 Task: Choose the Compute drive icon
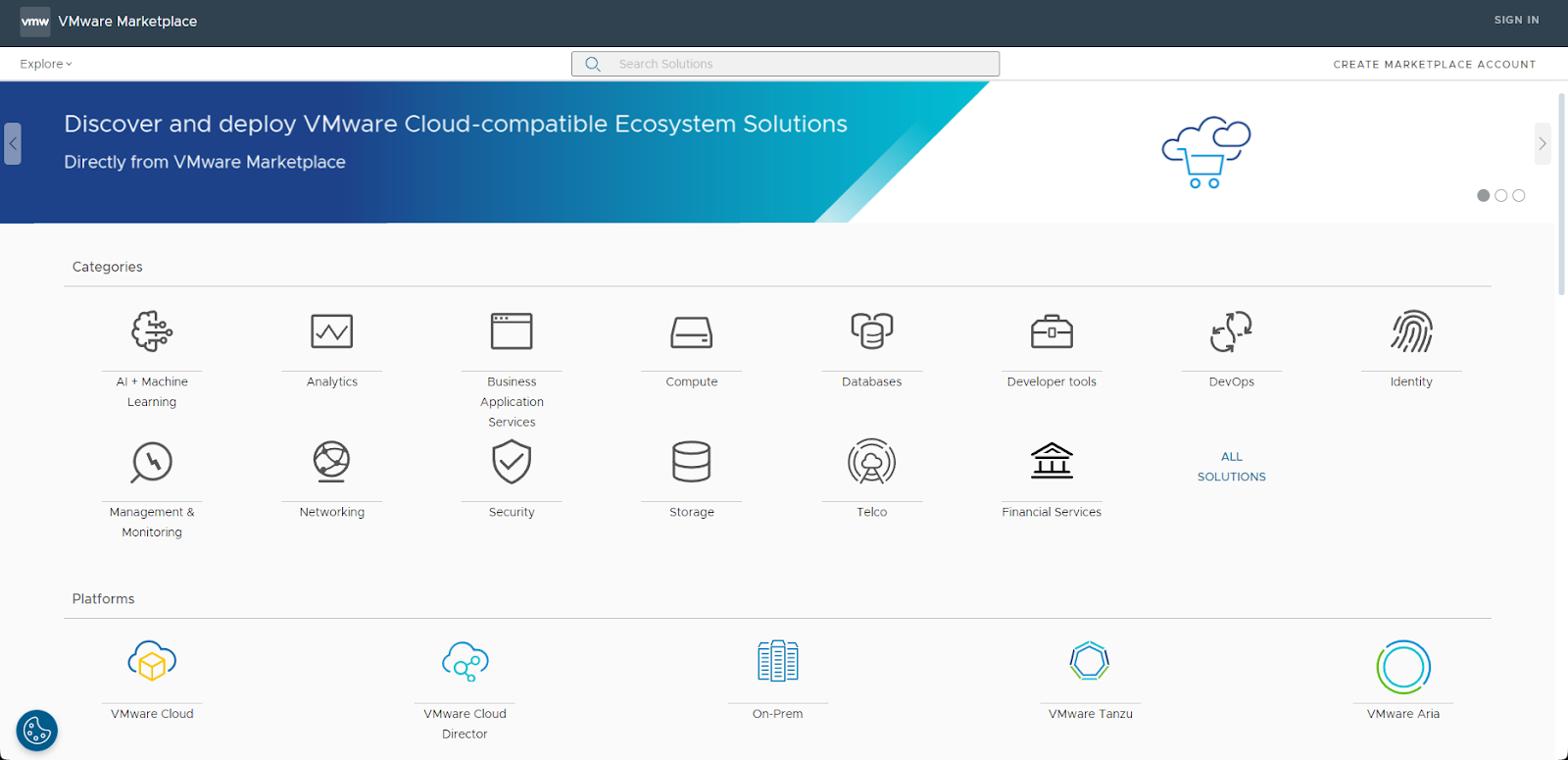[x=692, y=332]
